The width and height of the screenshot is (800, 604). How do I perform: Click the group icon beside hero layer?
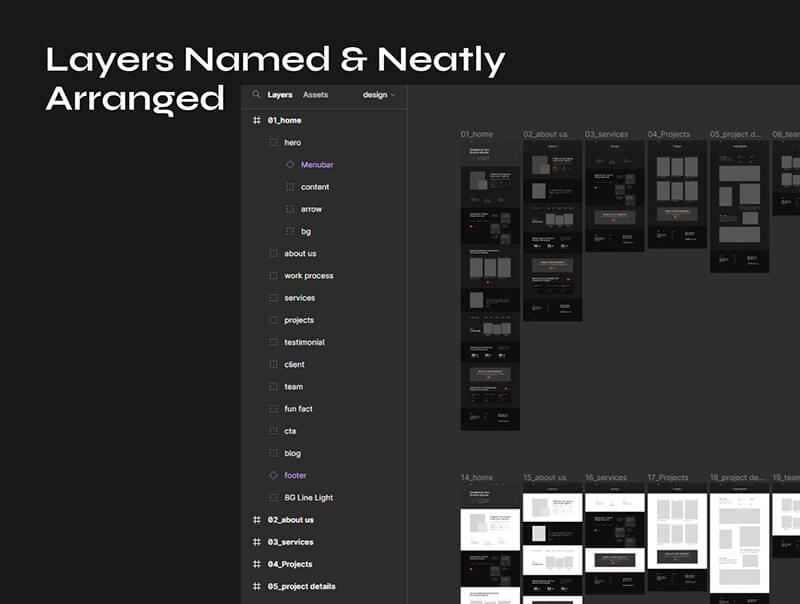(274, 143)
